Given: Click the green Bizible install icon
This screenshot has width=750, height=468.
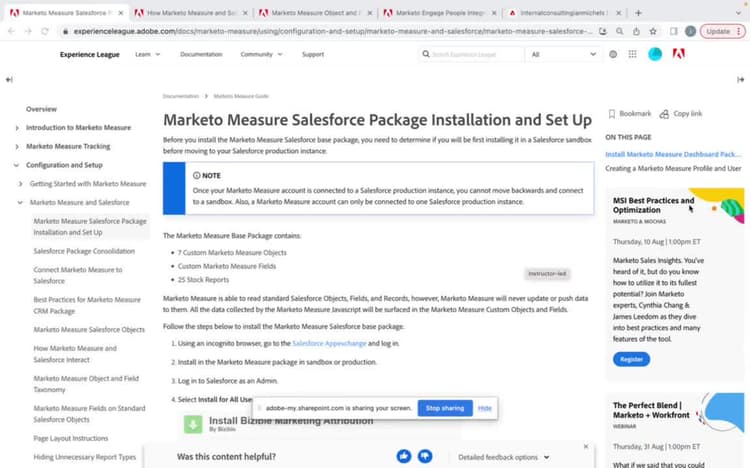Looking at the screenshot, I should (x=193, y=424).
